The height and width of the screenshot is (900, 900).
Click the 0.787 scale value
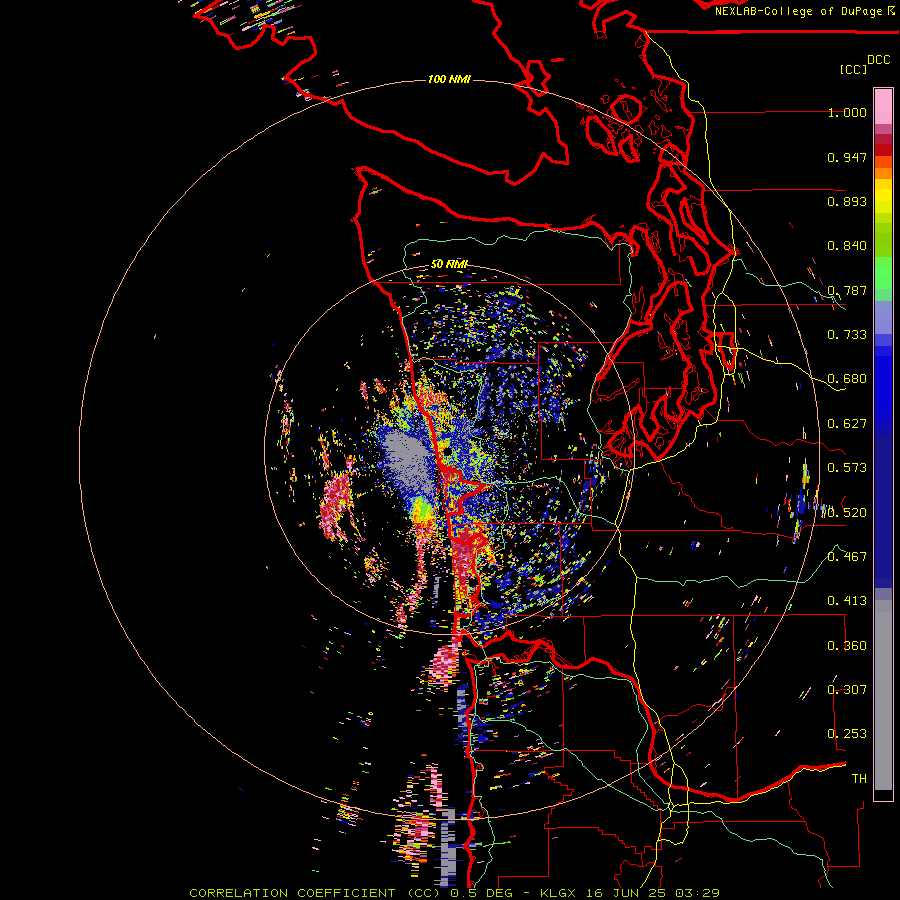tap(847, 290)
